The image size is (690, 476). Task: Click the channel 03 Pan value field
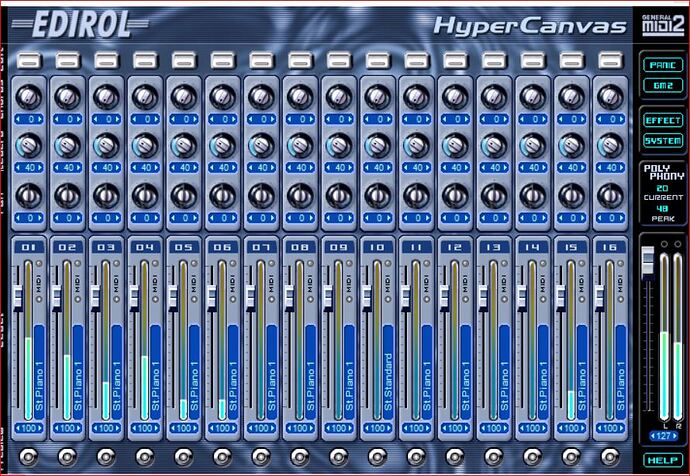click(x=106, y=218)
